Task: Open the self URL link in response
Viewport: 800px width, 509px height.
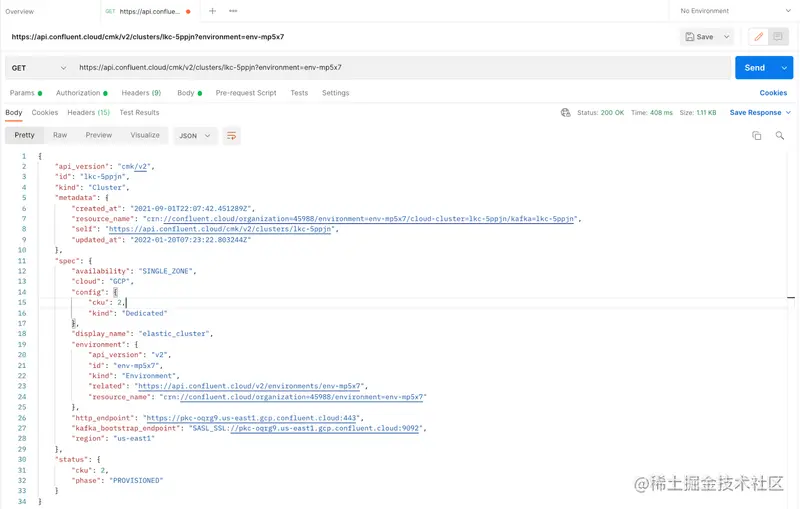Action: pyautogui.click(x=220, y=229)
